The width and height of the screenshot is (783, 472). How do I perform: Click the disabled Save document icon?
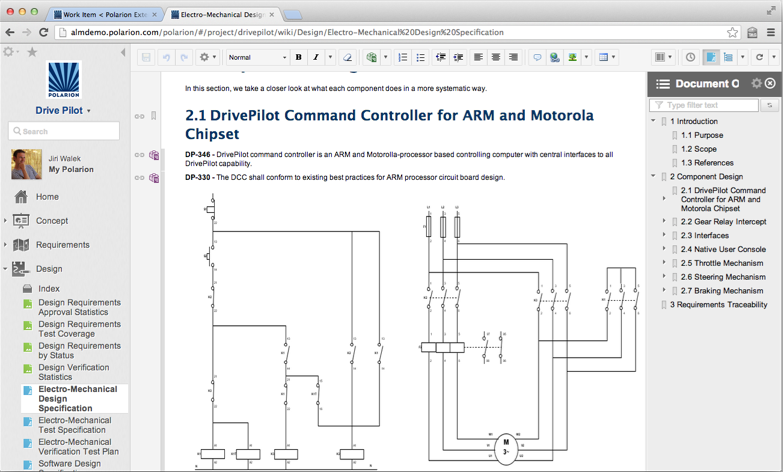pos(146,57)
